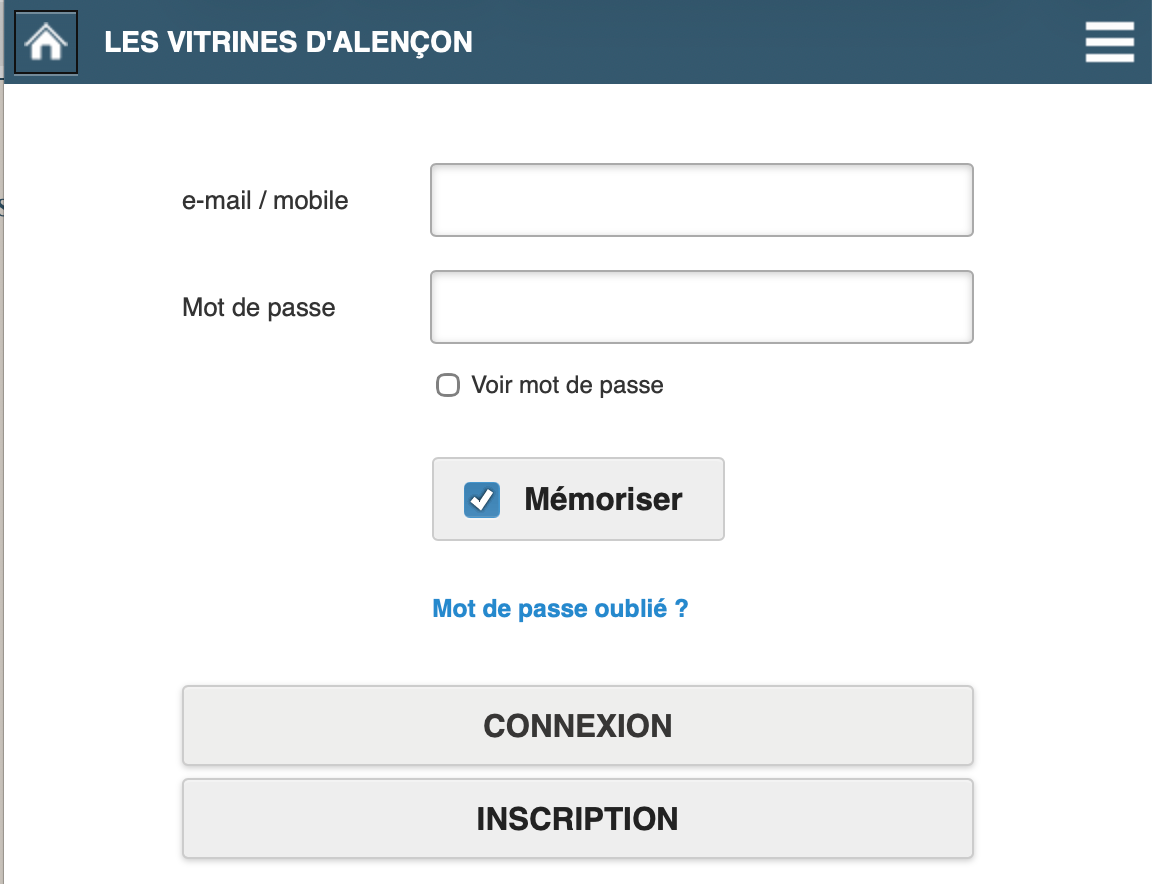Screen dimensions: 1152x884
Task: Log in using the CONNEXION button
Action: (577, 726)
